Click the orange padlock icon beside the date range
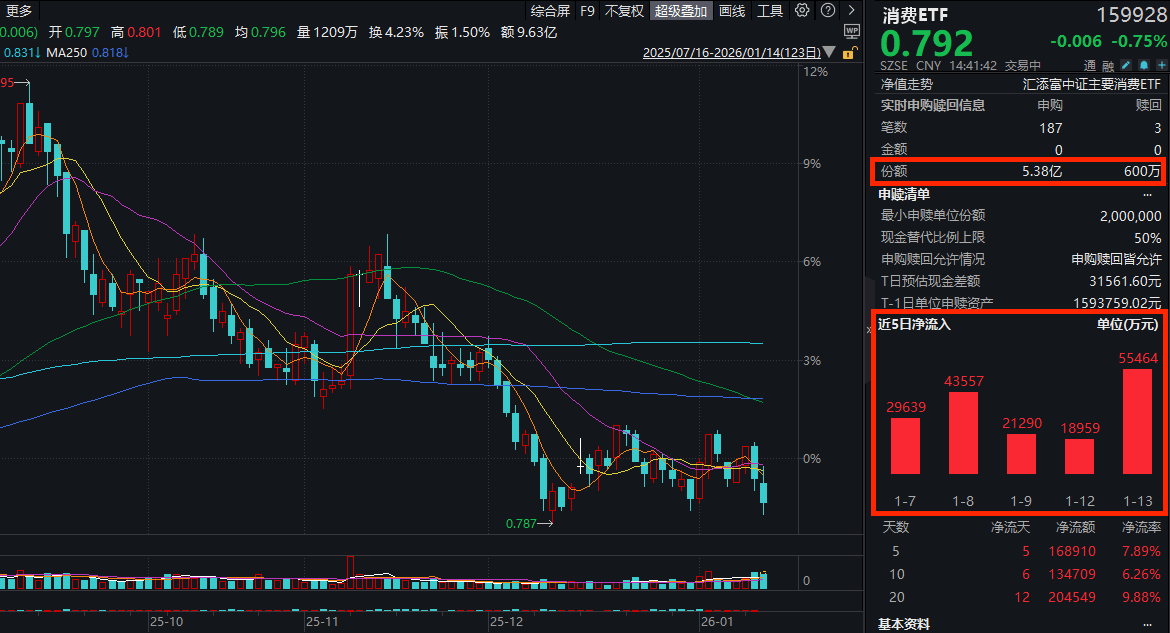 [848, 52]
